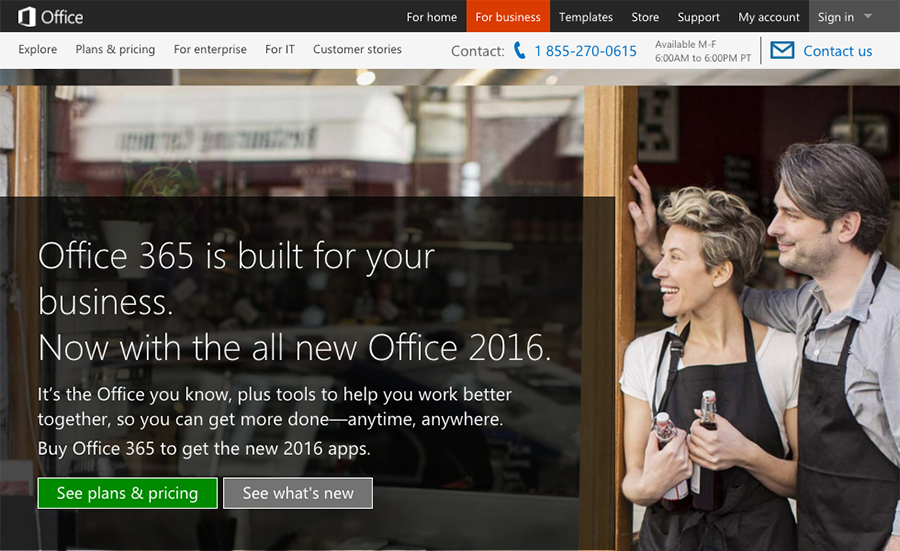This screenshot has width=900, height=551.
Task: Go to the Store menu item
Action: click(x=645, y=17)
